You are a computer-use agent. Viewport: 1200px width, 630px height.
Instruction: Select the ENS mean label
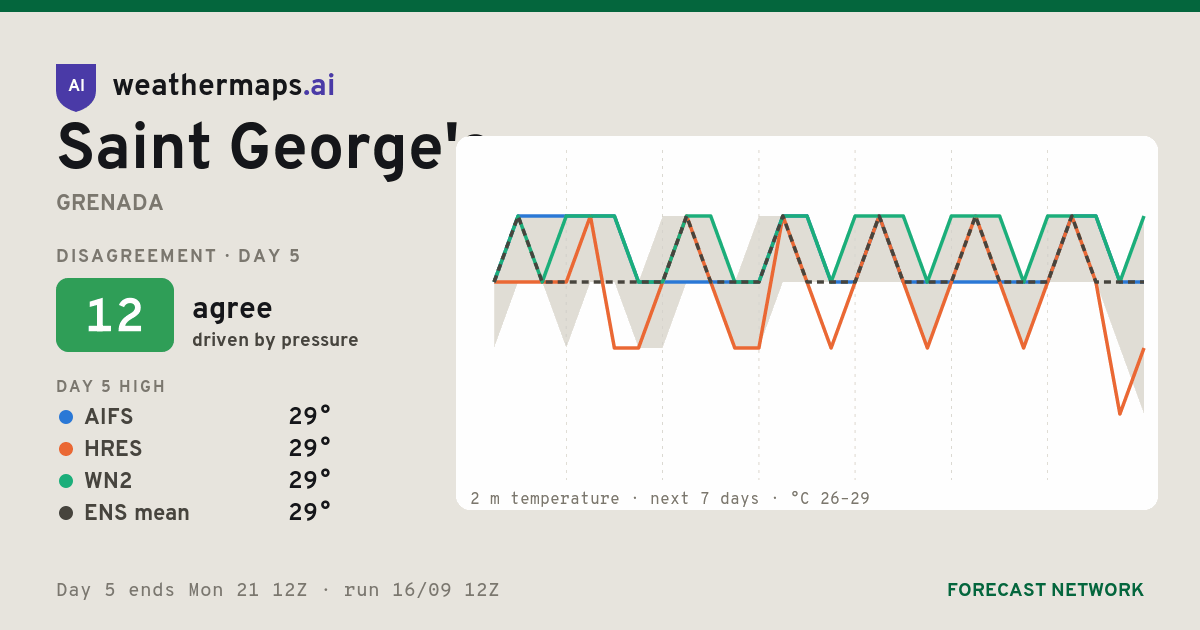pos(137,513)
